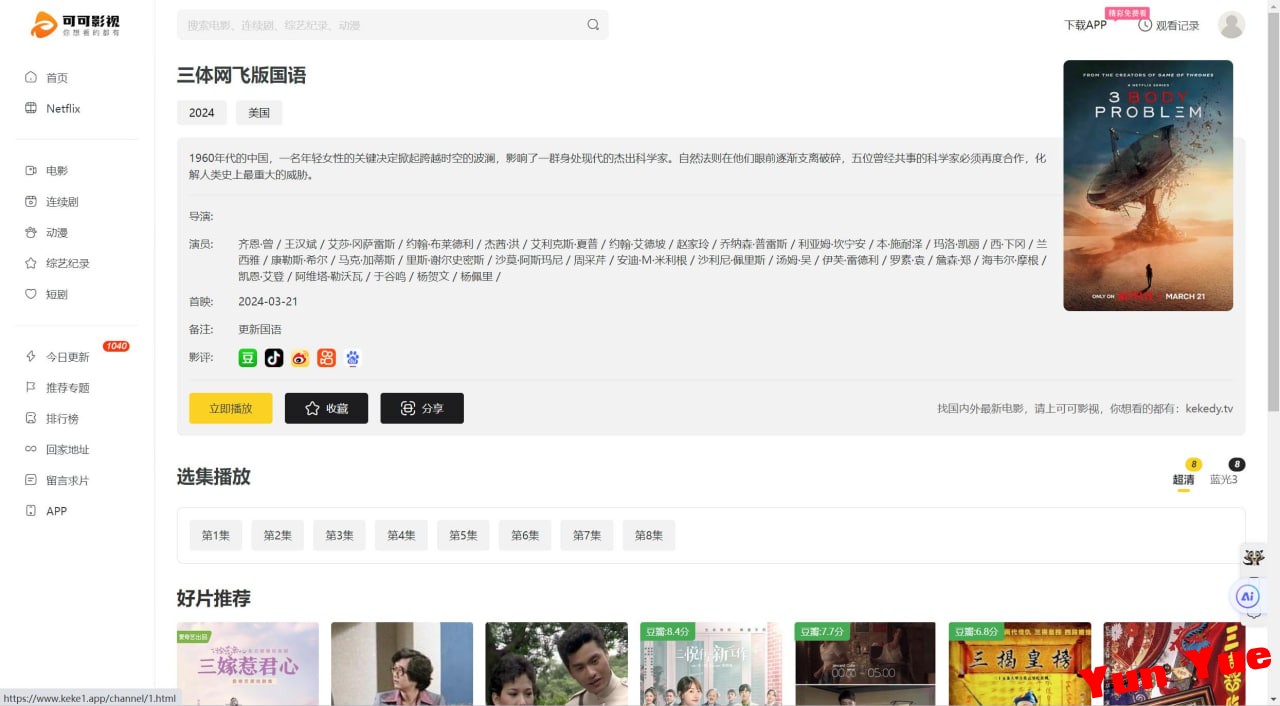Play episode 第3集
1280x706 pixels.
tap(339, 535)
